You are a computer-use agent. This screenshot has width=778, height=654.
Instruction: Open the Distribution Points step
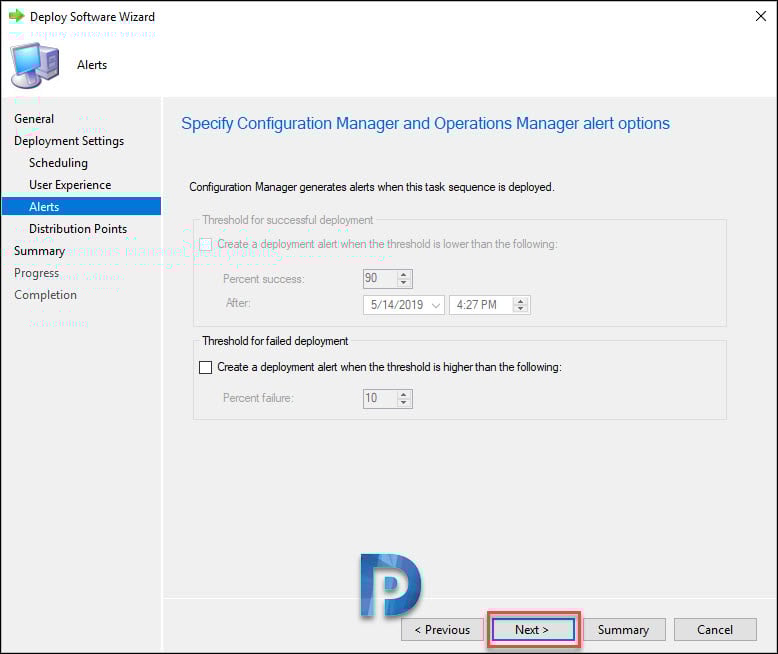(x=78, y=229)
